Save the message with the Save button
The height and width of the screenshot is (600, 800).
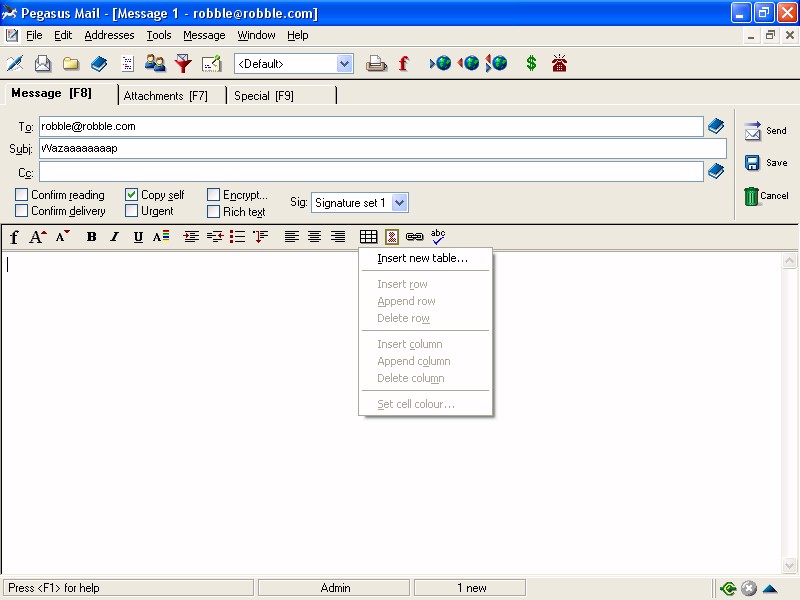(765, 163)
